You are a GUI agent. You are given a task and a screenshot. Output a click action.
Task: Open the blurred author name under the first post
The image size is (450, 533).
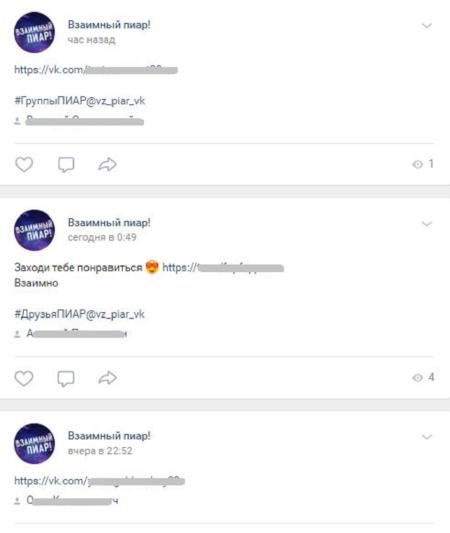(x=85, y=121)
